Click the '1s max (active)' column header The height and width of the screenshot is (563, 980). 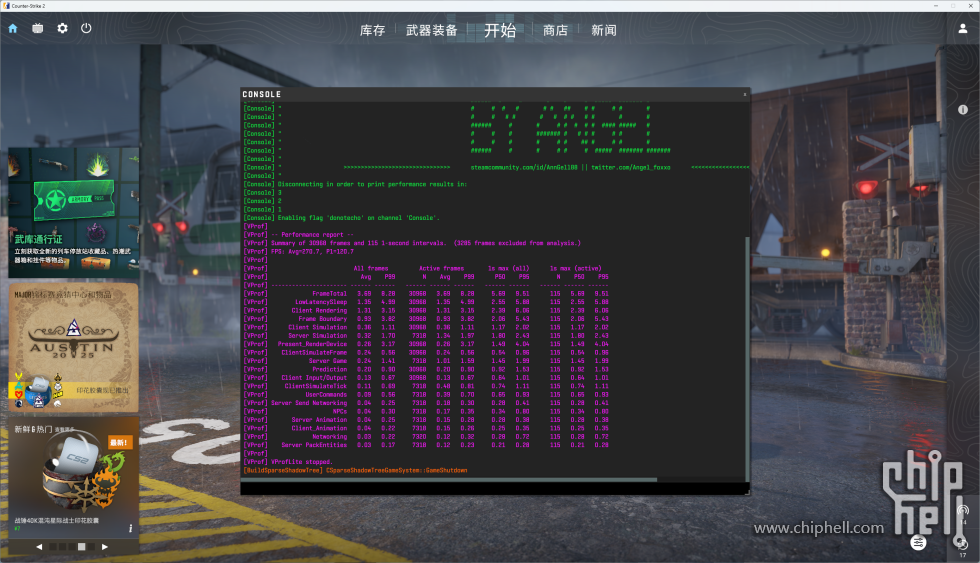click(x=576, y=268)
